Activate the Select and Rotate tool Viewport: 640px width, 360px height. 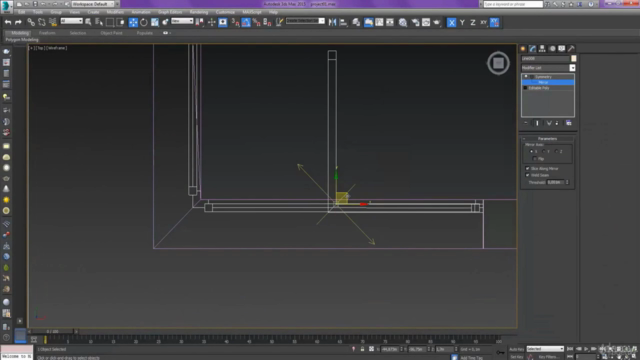click(144, 22)
